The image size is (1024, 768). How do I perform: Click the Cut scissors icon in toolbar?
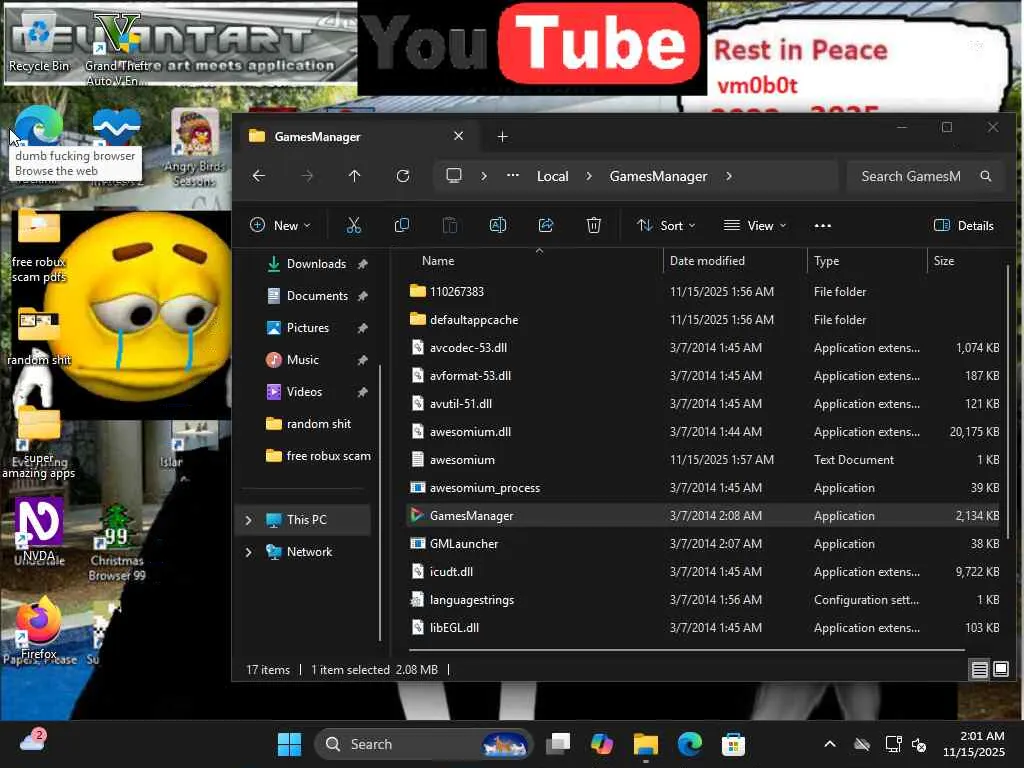[353, 225]
